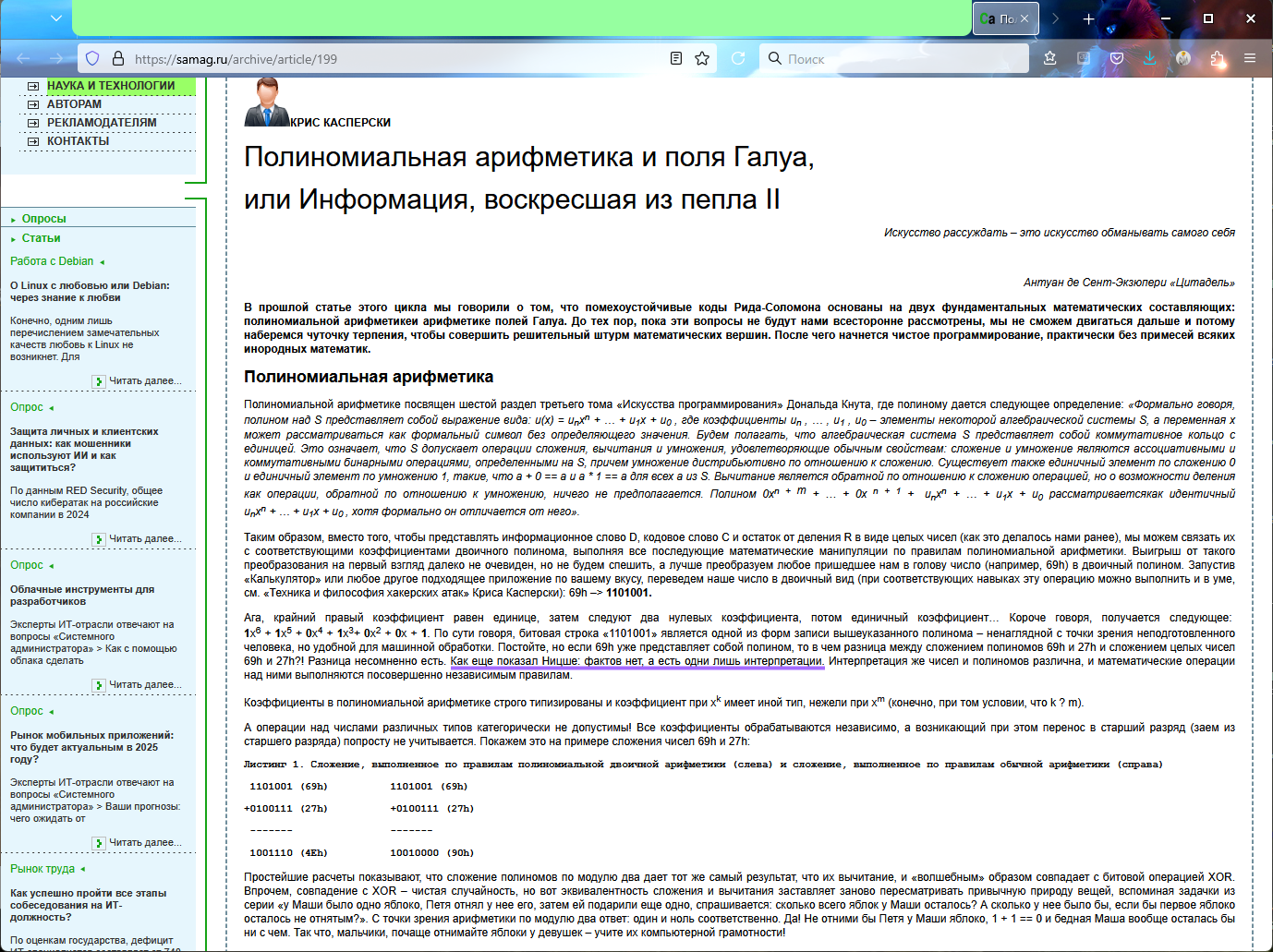The image size is (1273, 952).
Task: Open the extensions puzzle icon
Action: [1217, 58]
